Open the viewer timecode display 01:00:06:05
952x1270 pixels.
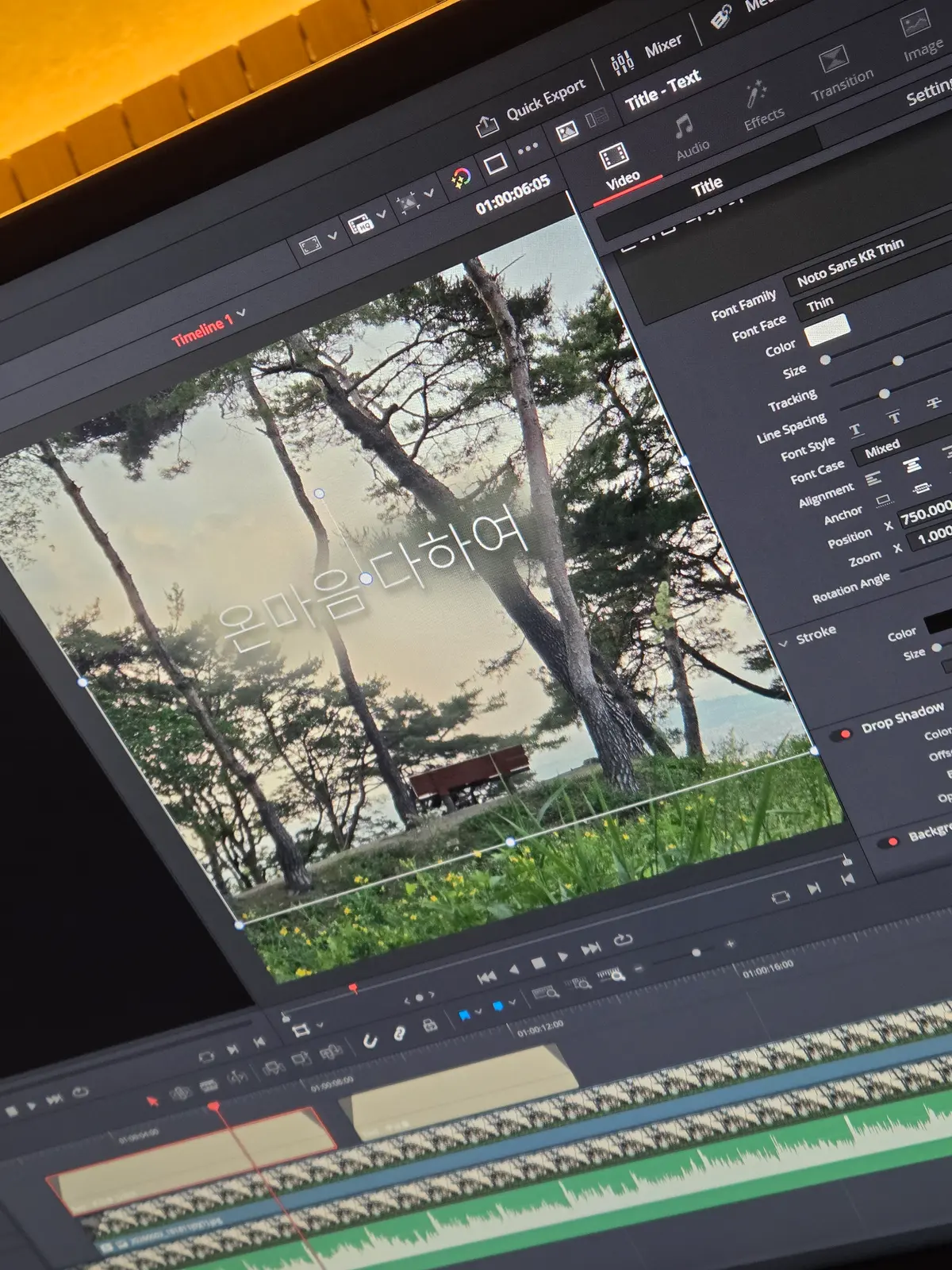click(x=512, y=194)
